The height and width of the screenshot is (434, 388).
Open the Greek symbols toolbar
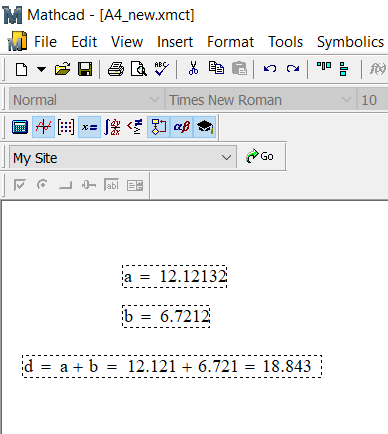pos(181,127)
